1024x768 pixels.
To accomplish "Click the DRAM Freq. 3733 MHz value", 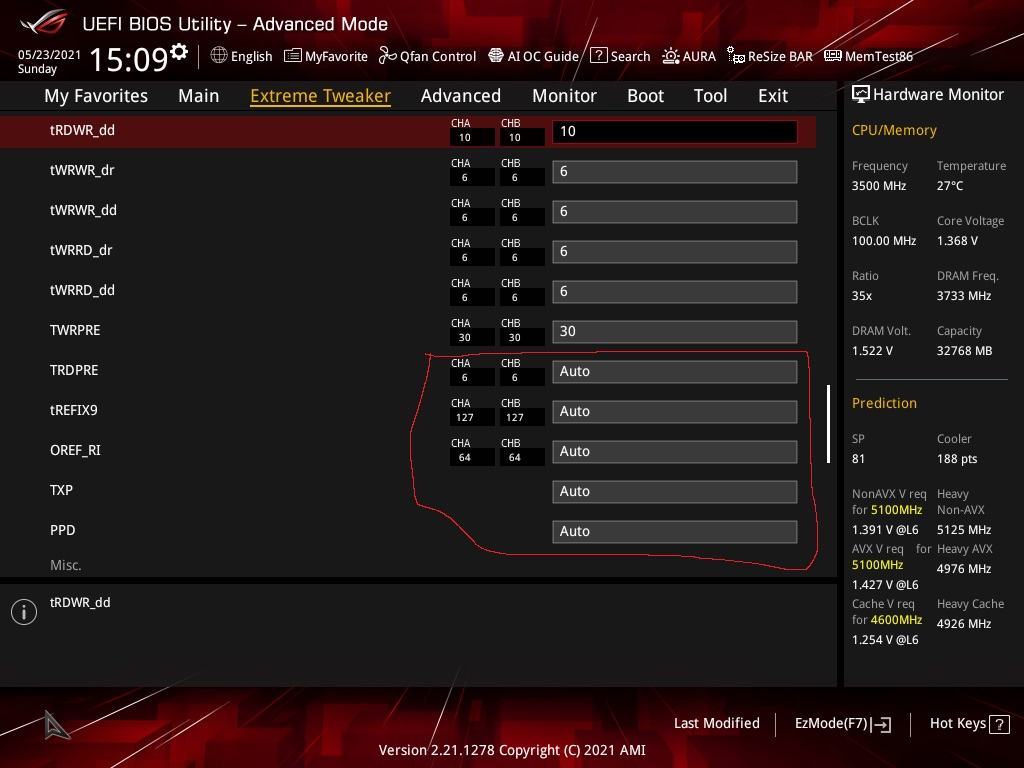I will pos(964,296).
